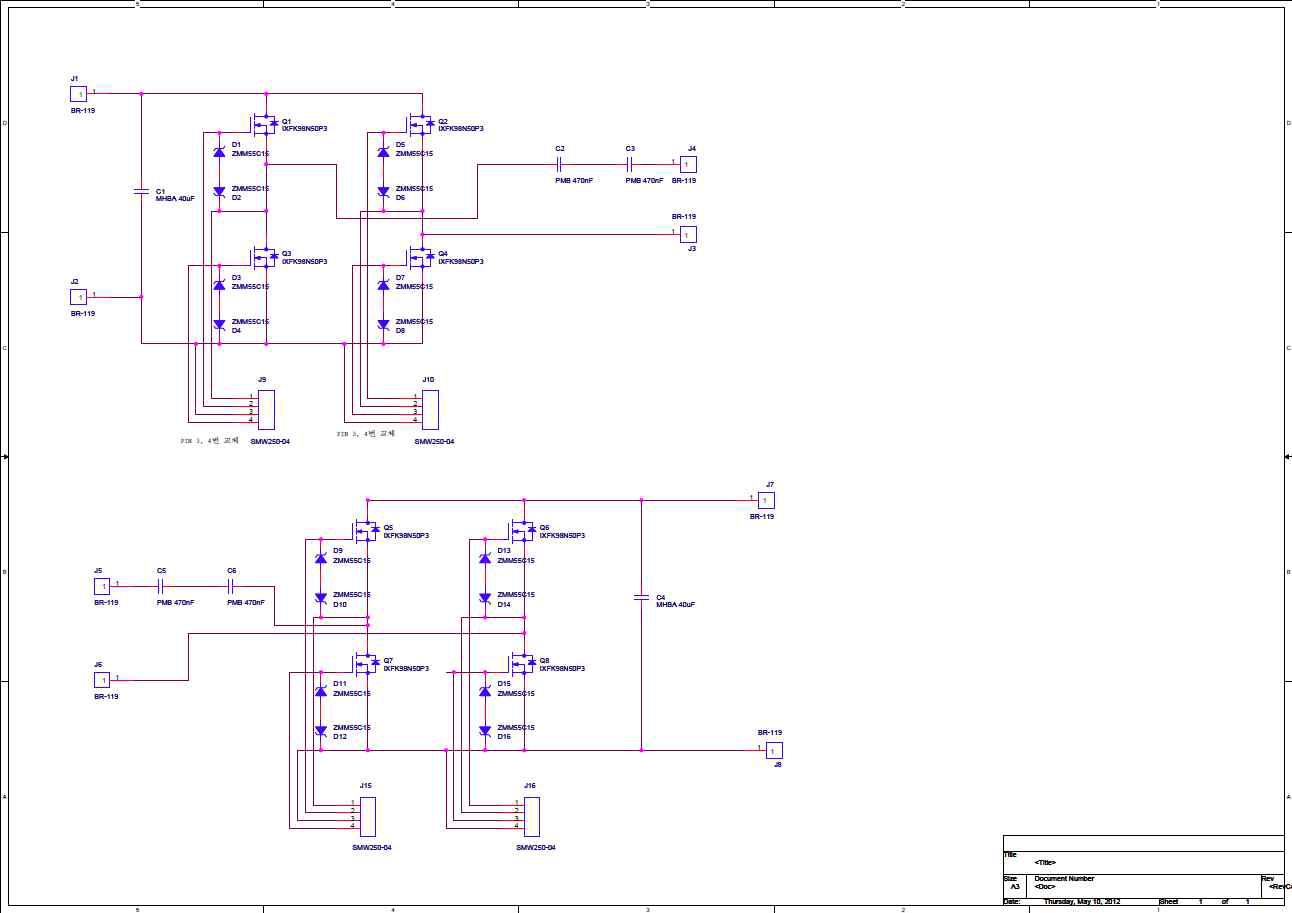Select the J3 connector box

pyautogui.click(x=688, y=234)
